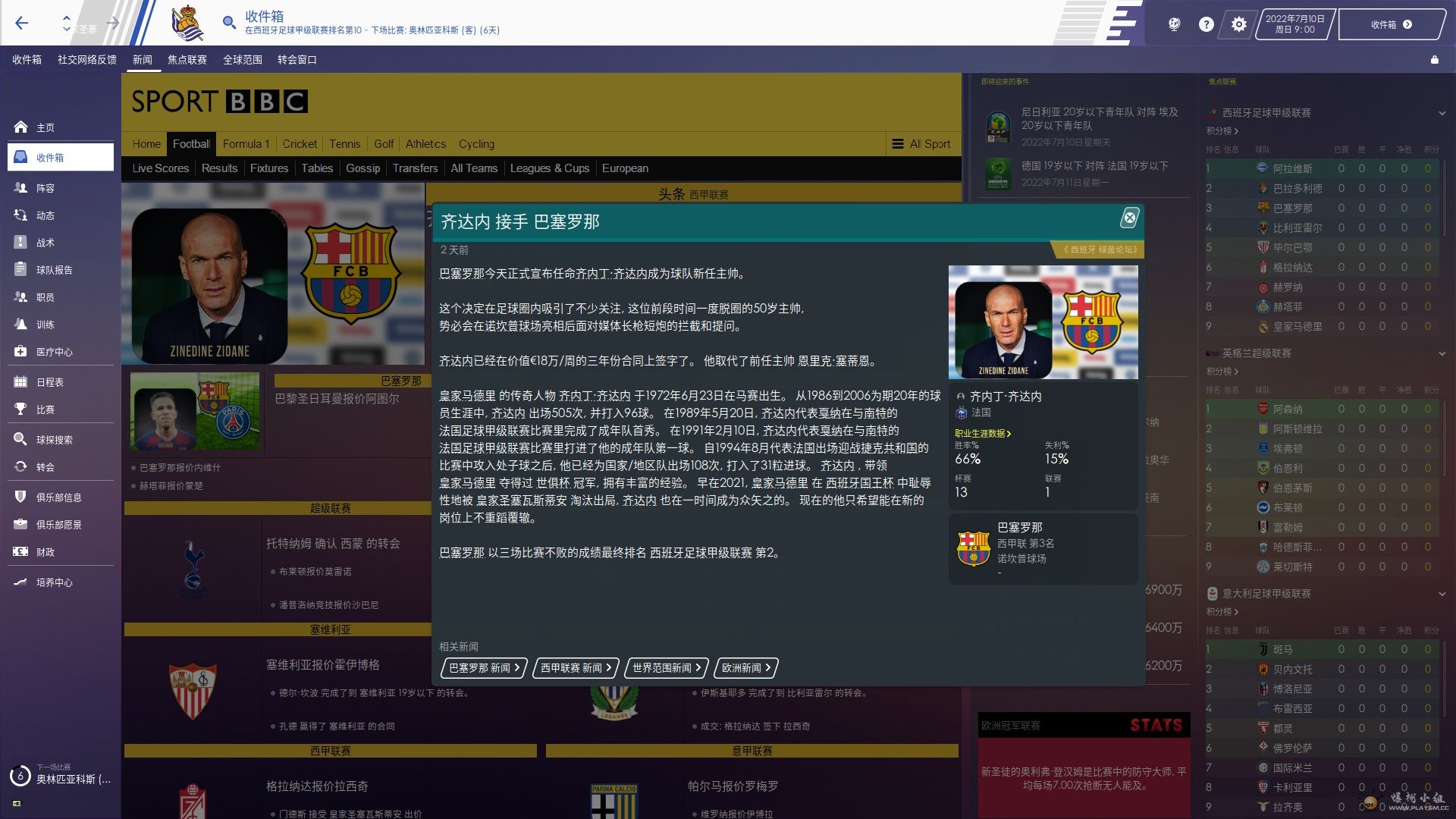Select Gossip in BBC submenu
1456x819 pixels.
[x=362, y=168]
